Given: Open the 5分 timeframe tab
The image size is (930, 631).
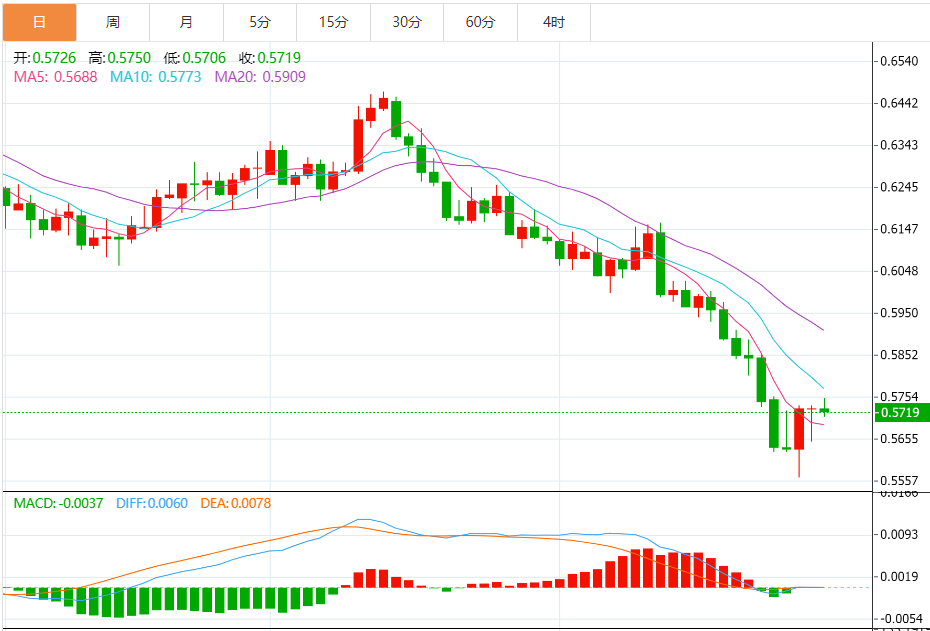Looking at the screenshot, I should tap(260, 23).
